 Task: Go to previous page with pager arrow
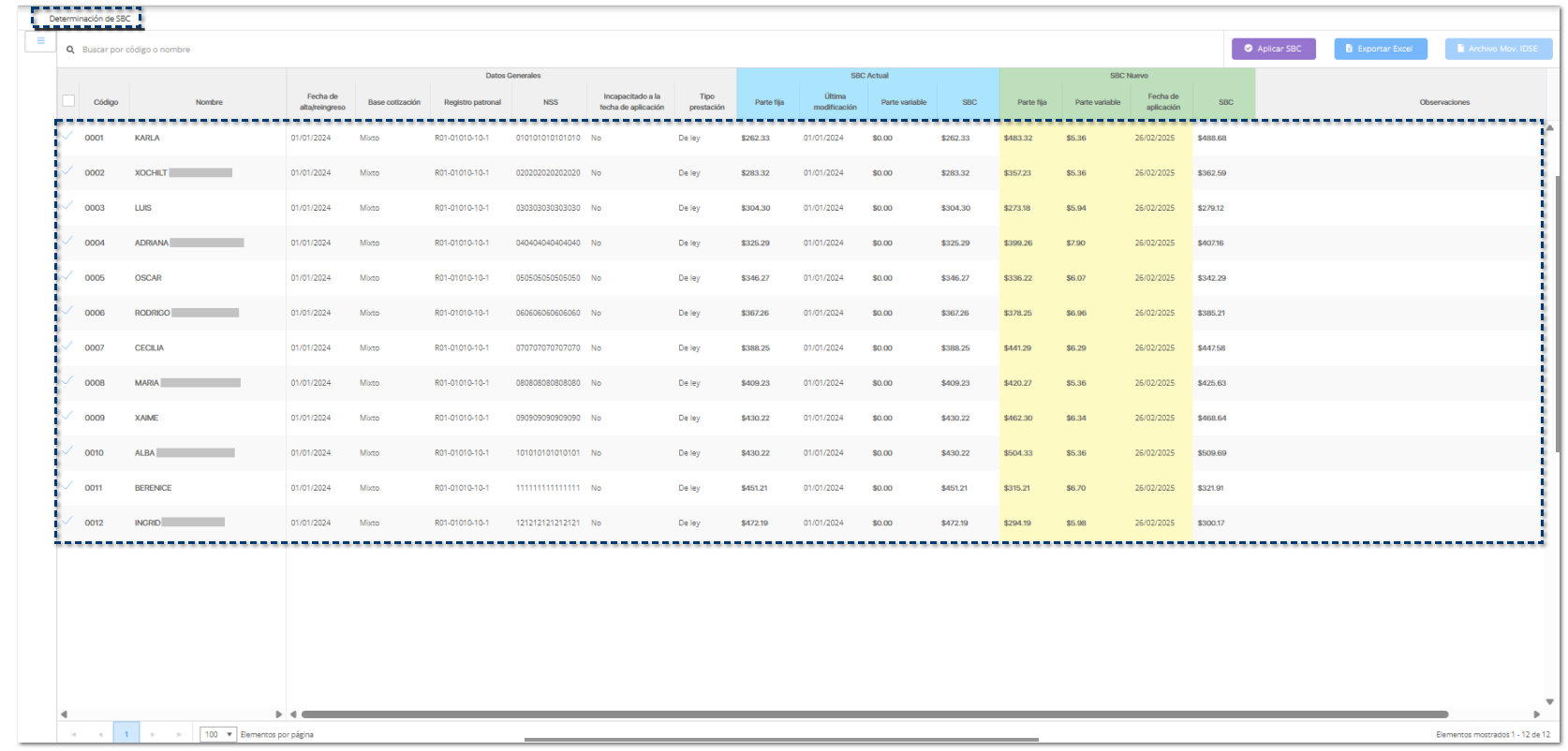pos(100,734)
